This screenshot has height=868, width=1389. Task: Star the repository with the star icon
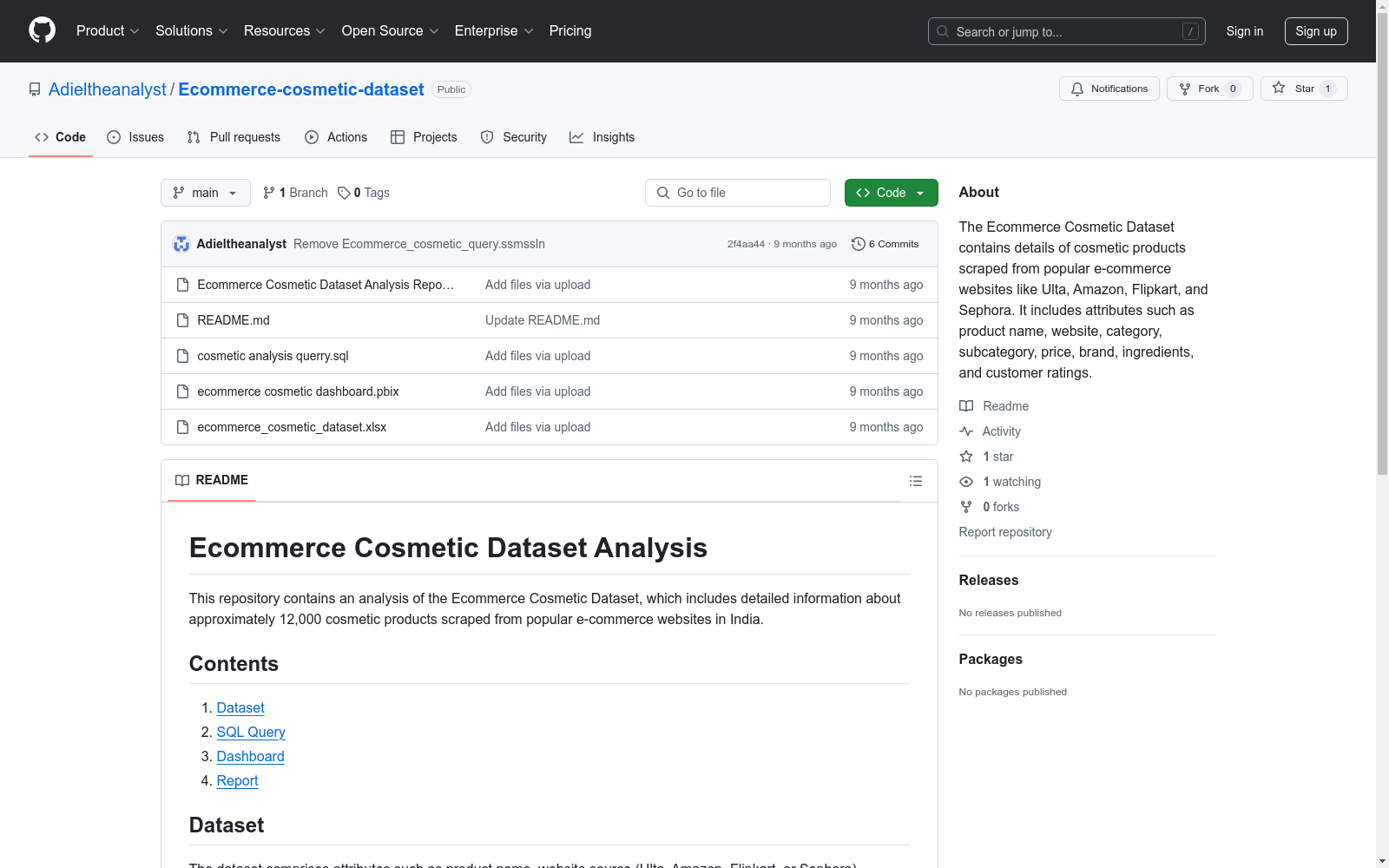(x=1279, y=88)
